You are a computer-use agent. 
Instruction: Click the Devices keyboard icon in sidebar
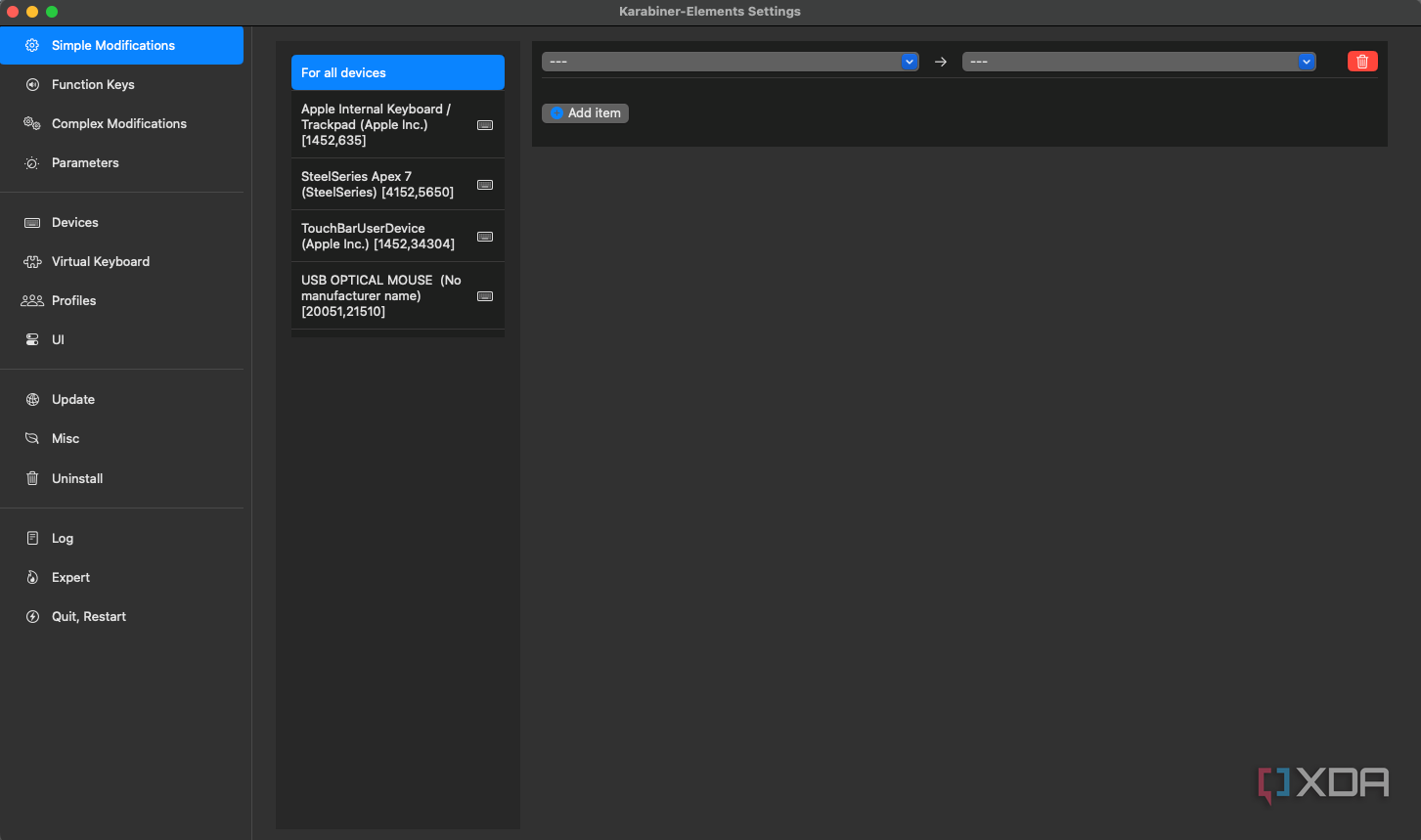(x=32, y=223)
